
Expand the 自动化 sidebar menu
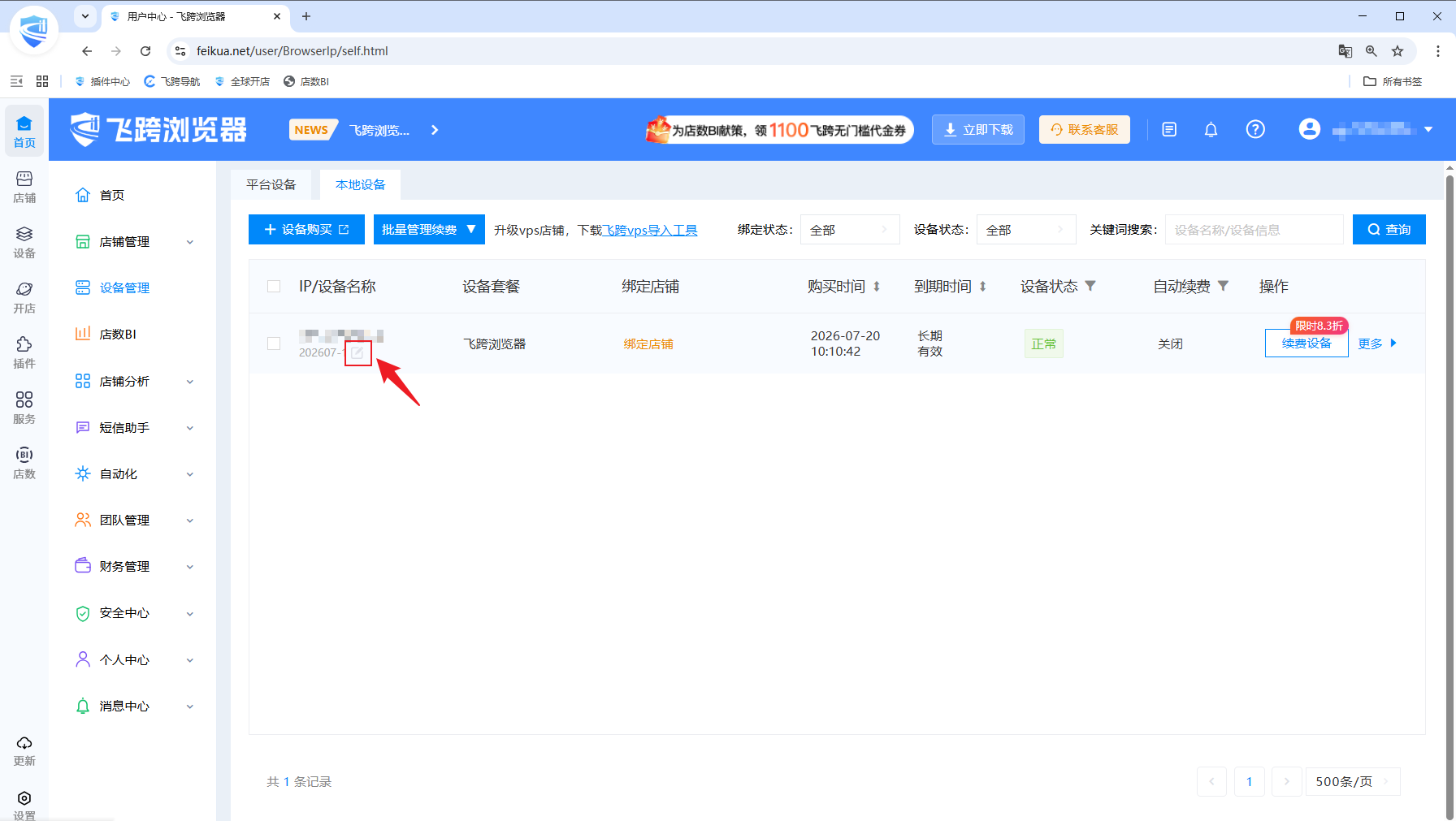click(x=135, y=474)
